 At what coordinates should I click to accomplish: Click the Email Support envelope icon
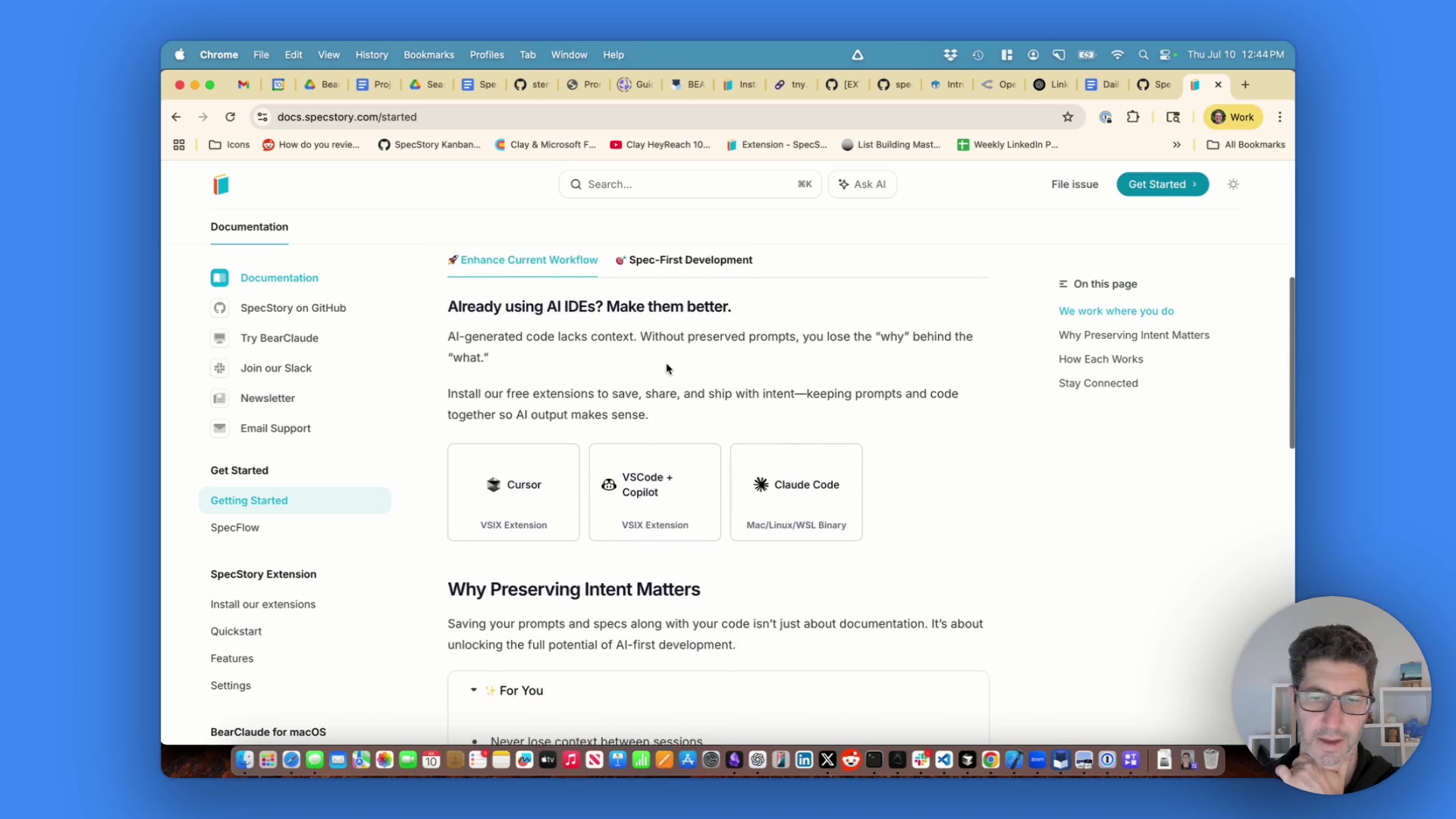220,428
